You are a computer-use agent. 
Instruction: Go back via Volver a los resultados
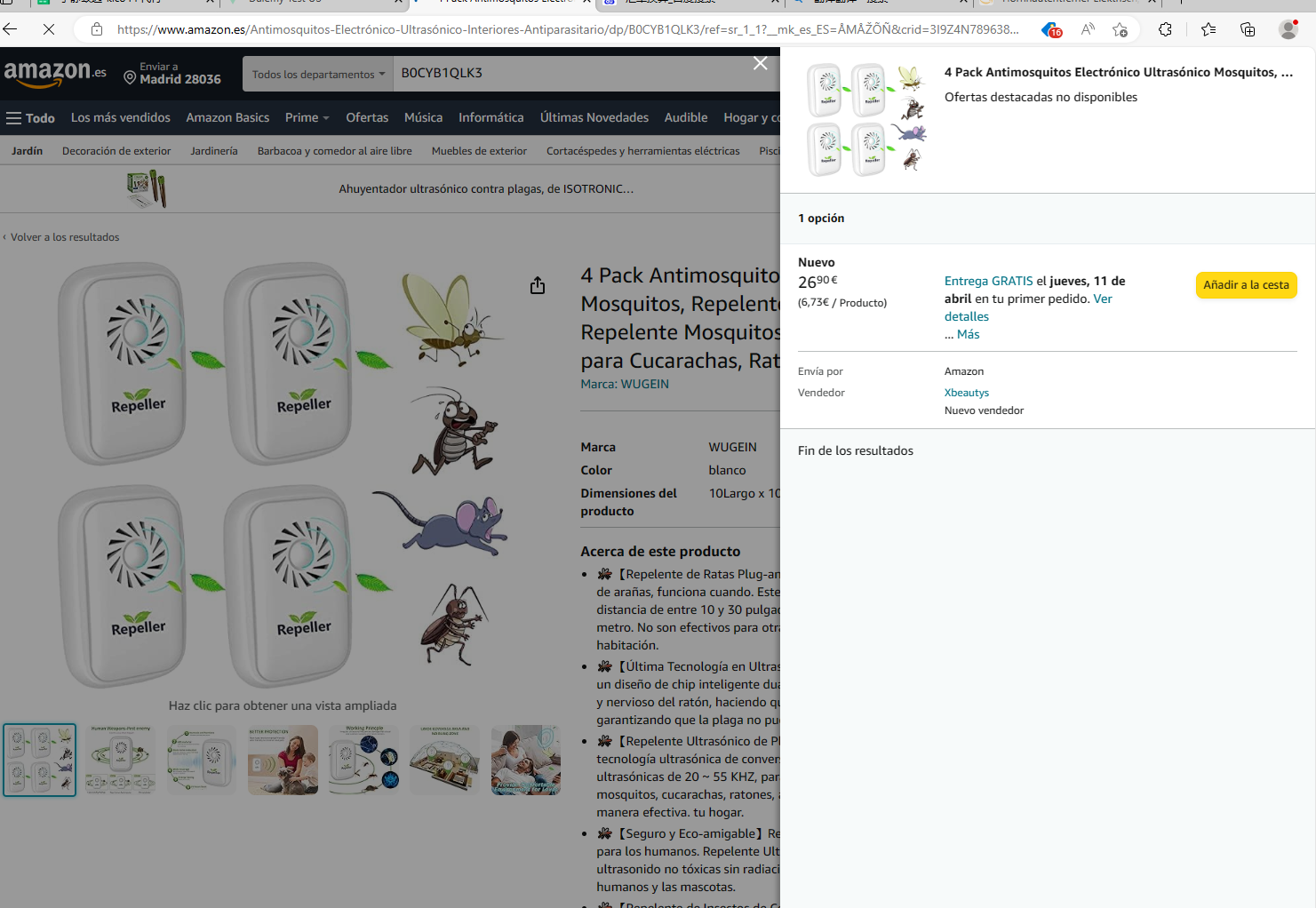64,237
